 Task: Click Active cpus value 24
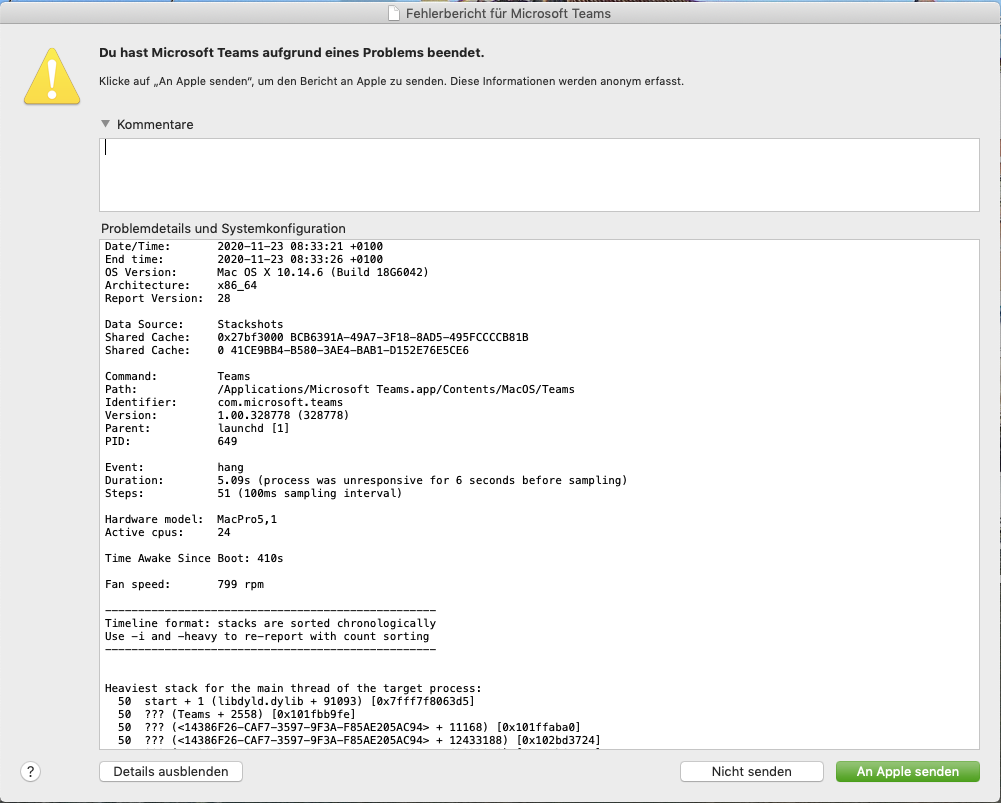(223, 532)
